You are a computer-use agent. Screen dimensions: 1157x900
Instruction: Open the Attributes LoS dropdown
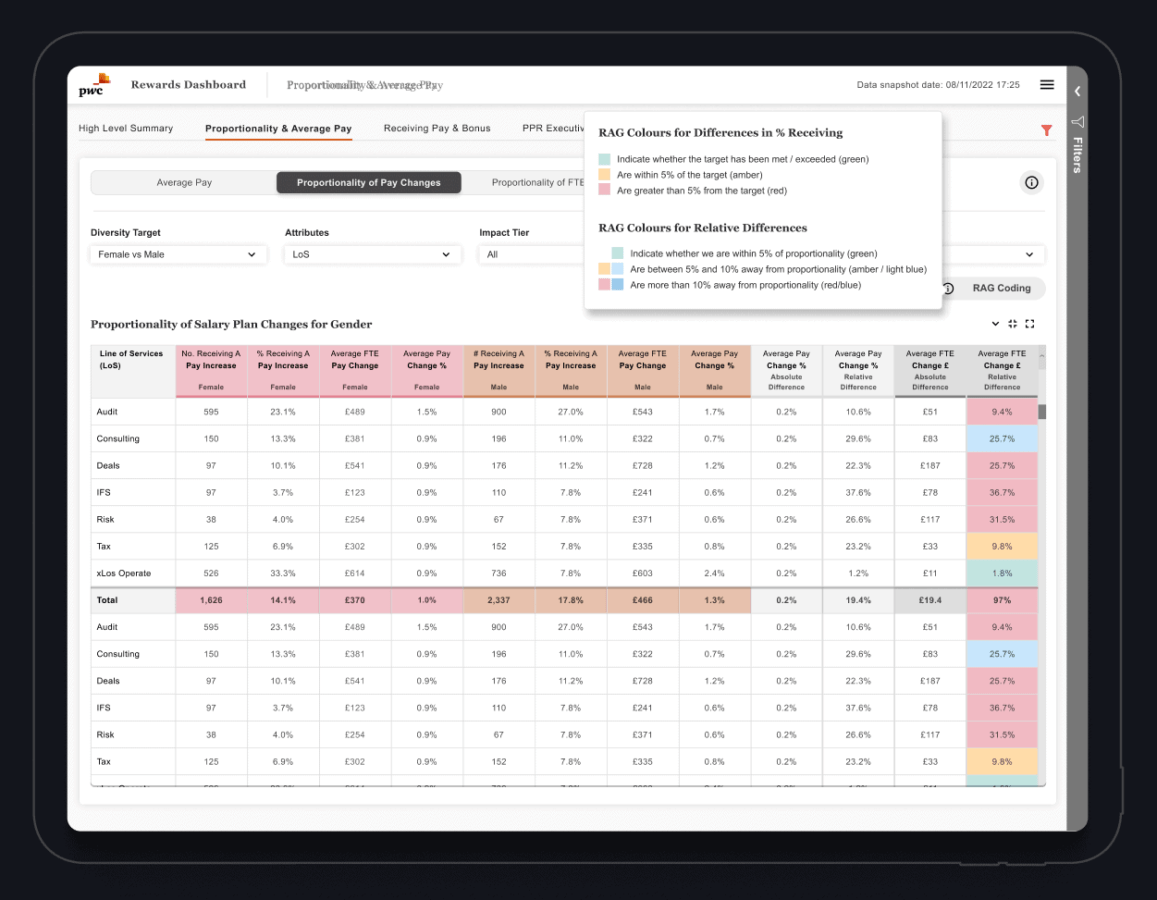372,255
